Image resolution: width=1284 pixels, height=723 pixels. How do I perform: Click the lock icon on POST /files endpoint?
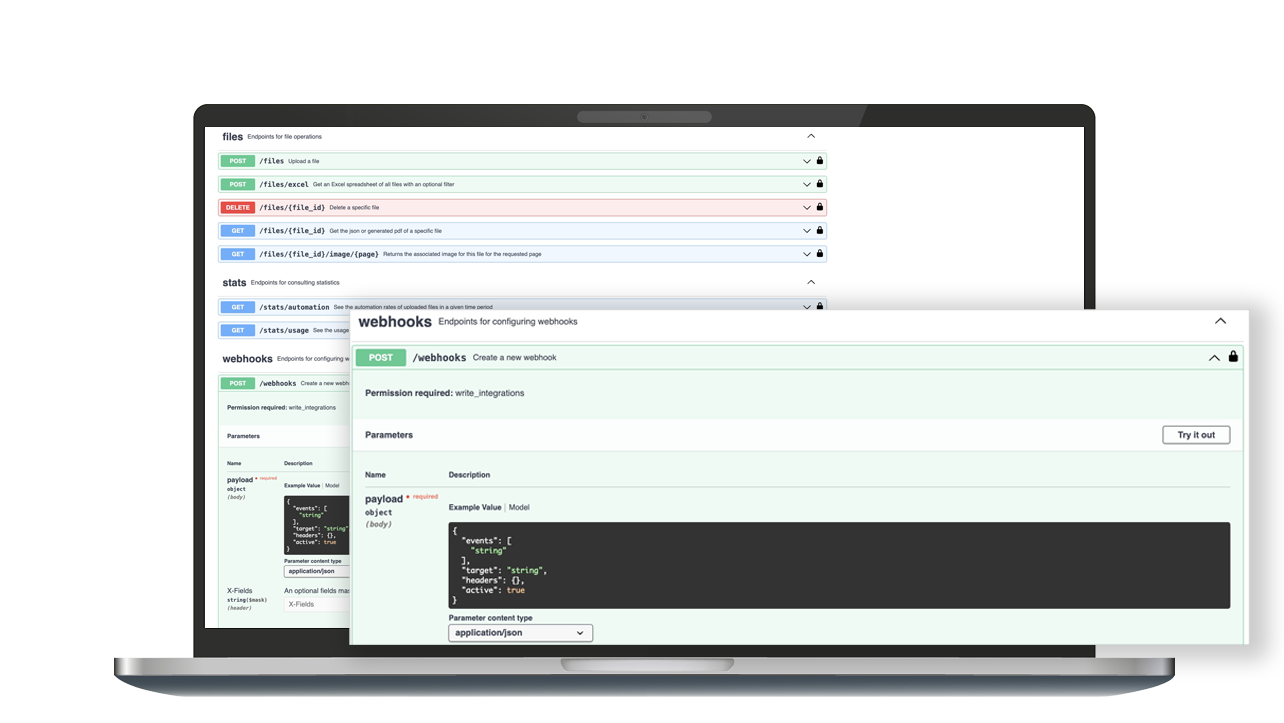(819, 161)
